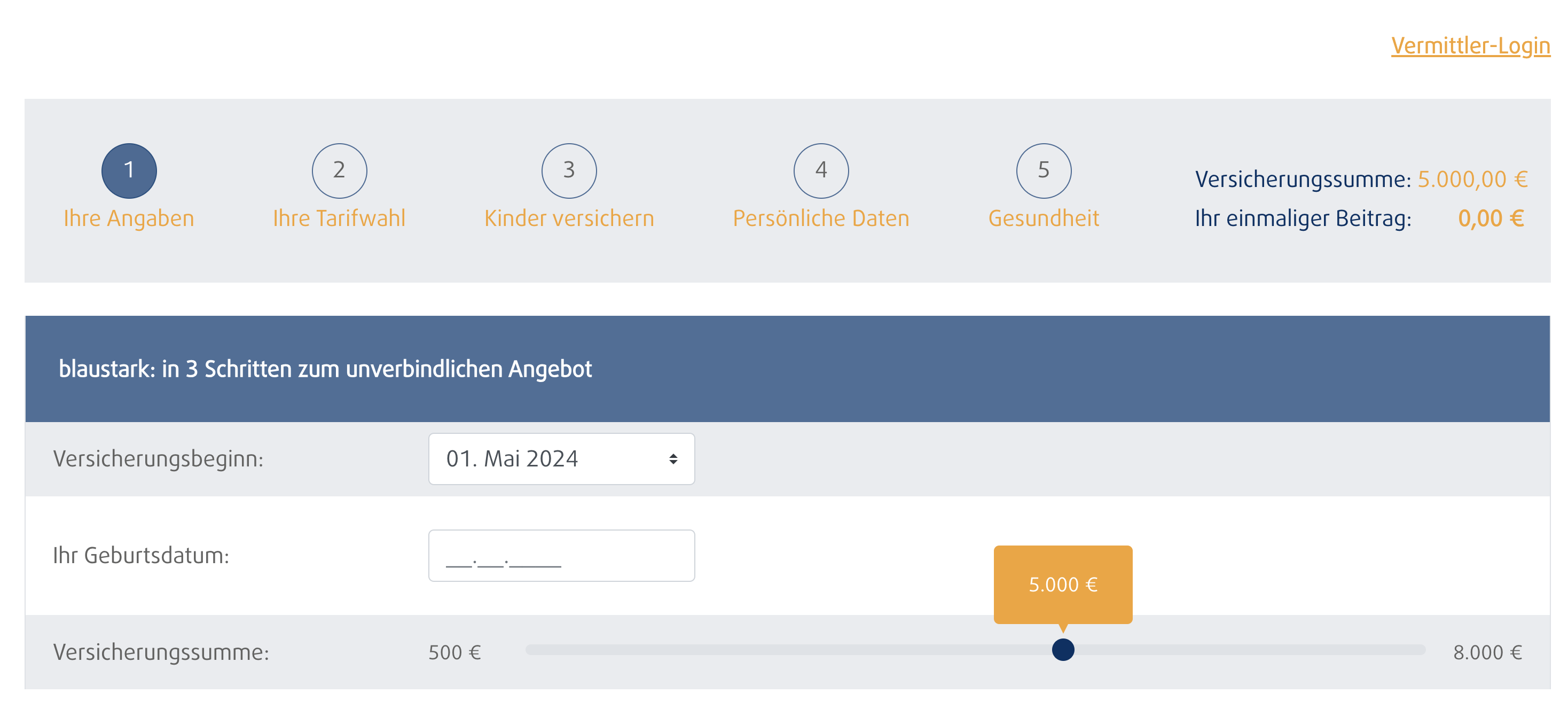Click the 5.000 € slider tooltip
1568x701 pixels.
click(1063, 584)
